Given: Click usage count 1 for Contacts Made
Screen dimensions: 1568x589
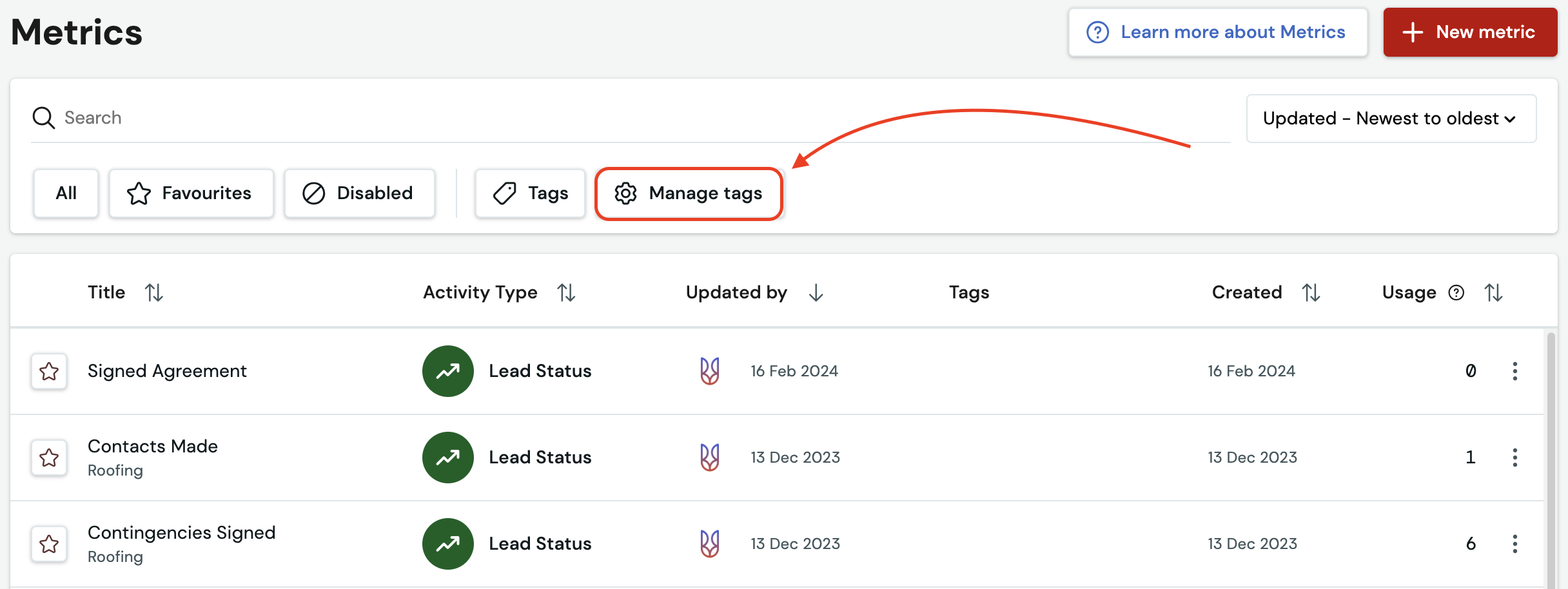Looking at the screenshot, I should 1471,458.
